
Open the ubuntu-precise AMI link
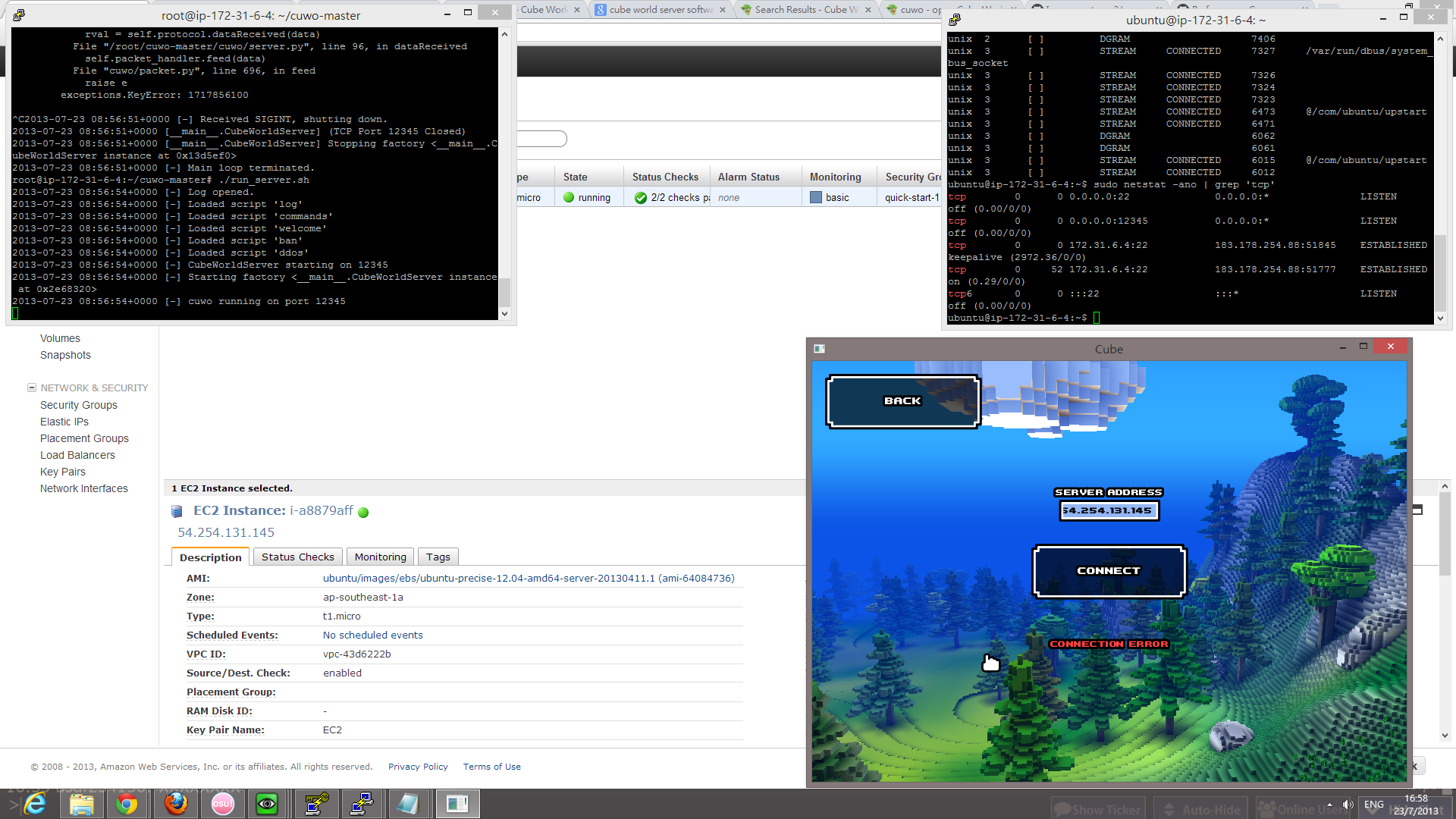tap(529, 578)
